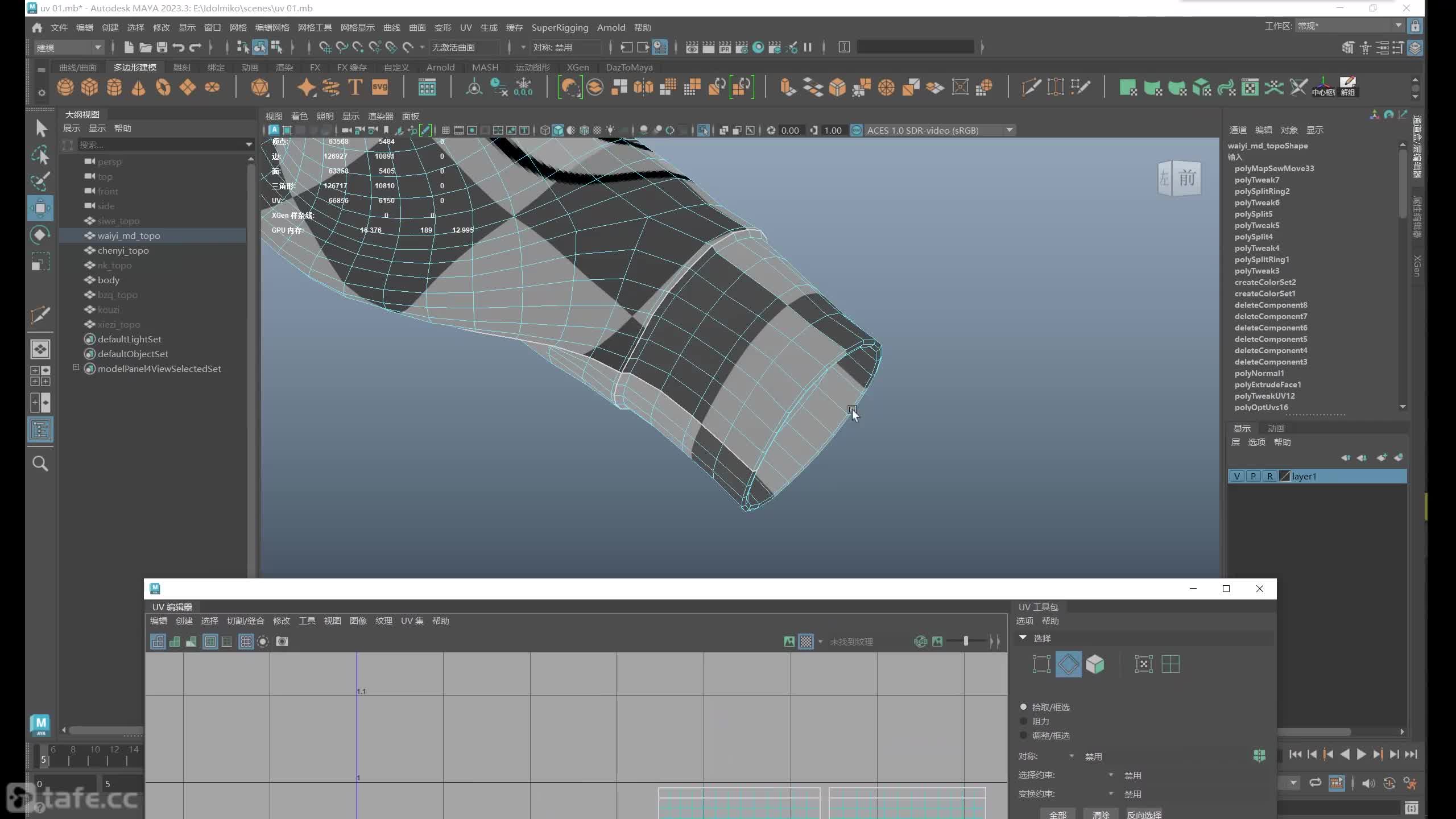Open the outliner search filter dropdown arrow
Viewport: 1456px width, 819px height.
249,144
